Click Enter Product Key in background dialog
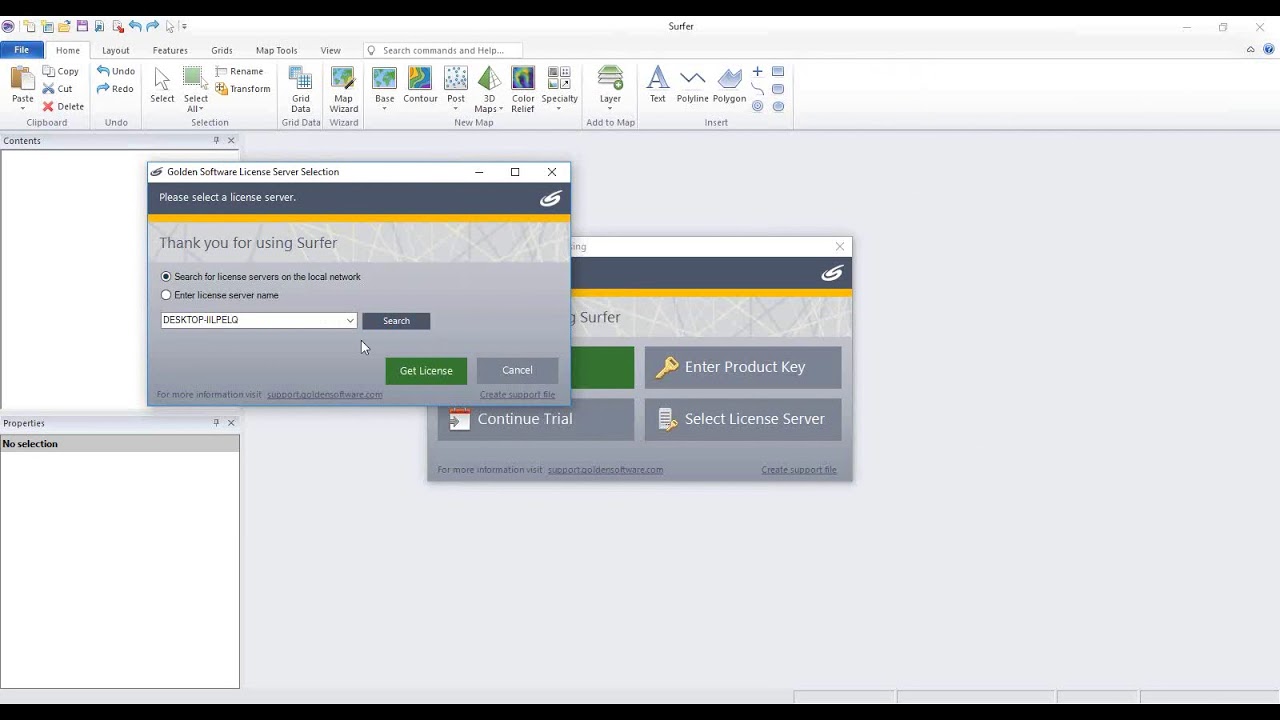 pyautogui.click(x=743, y=367)
